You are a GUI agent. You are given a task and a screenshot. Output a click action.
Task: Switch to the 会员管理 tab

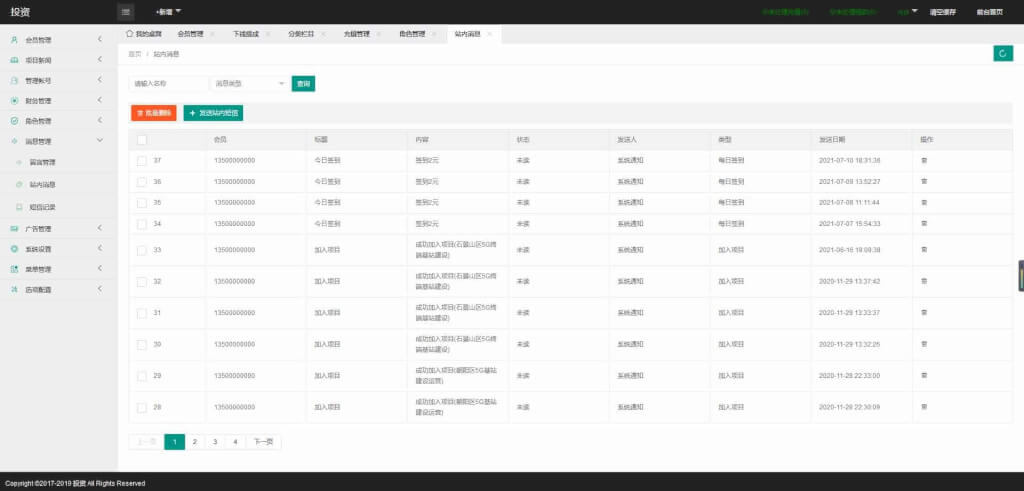click(191, 34)
